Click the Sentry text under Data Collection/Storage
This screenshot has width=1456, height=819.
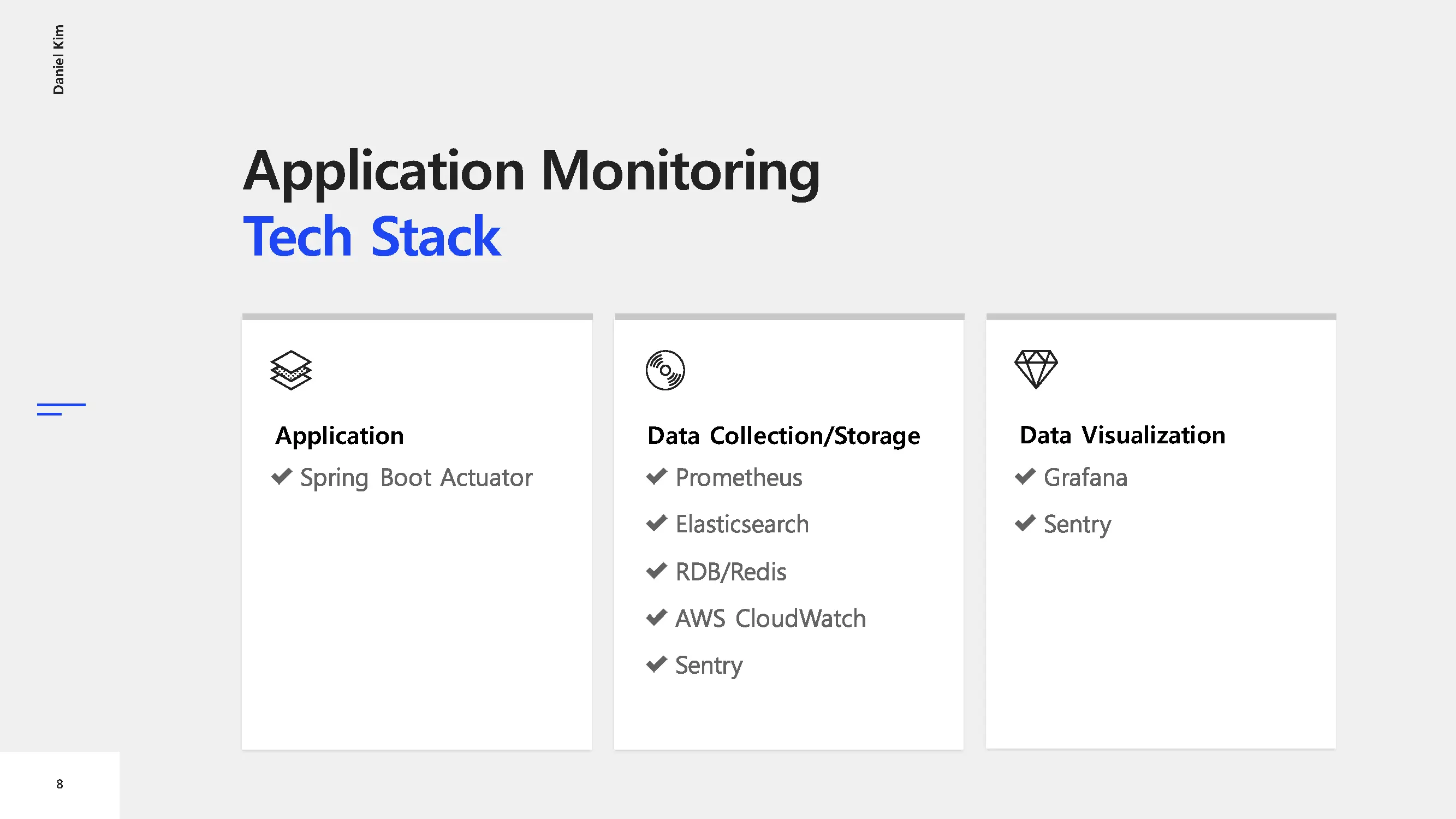pyautogui.click(x=708, y=665)
